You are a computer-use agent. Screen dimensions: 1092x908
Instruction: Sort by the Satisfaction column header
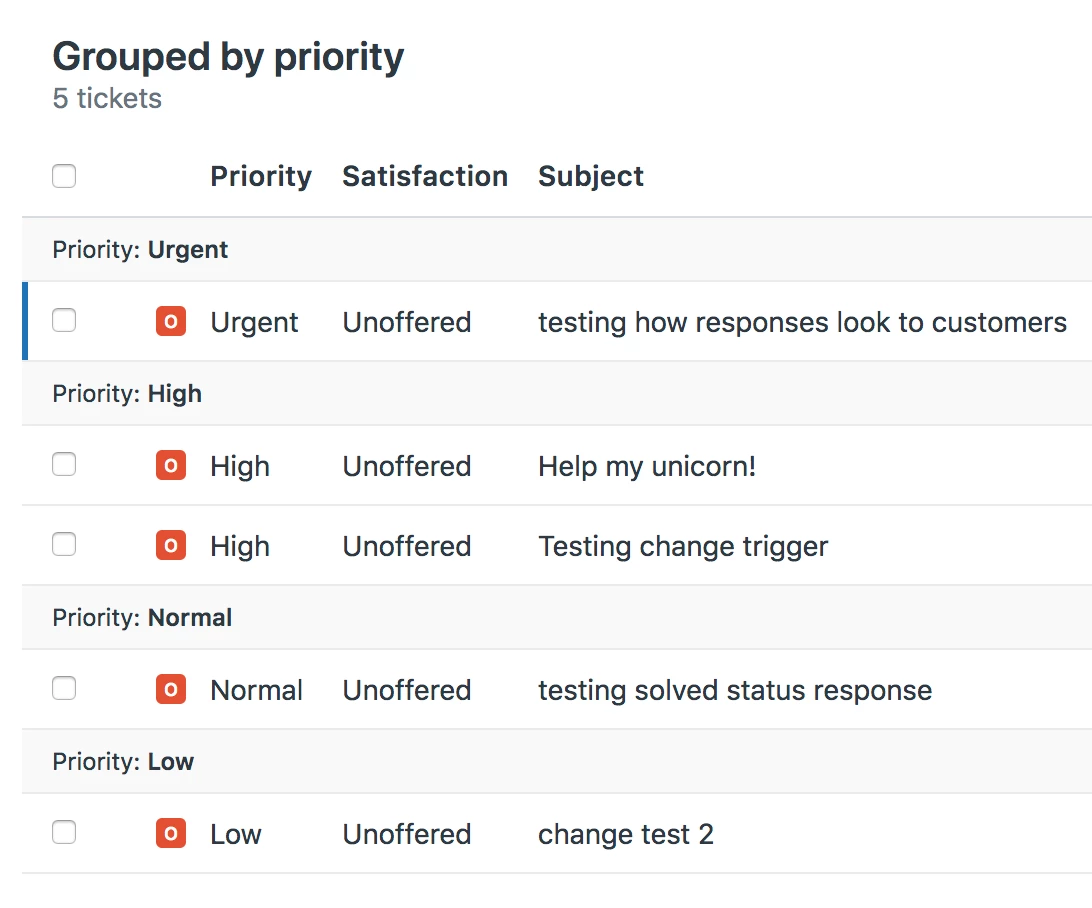425,177
